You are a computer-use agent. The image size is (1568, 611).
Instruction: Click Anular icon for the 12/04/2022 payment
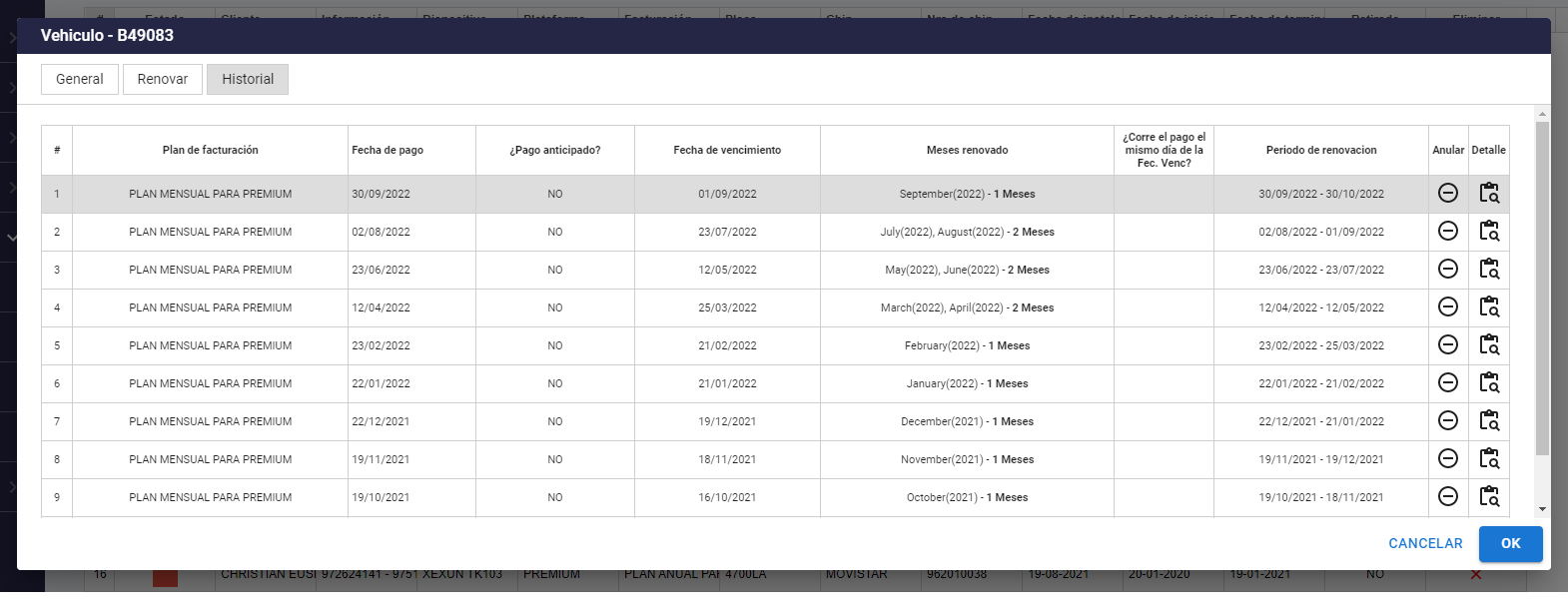pos(1447,307)
